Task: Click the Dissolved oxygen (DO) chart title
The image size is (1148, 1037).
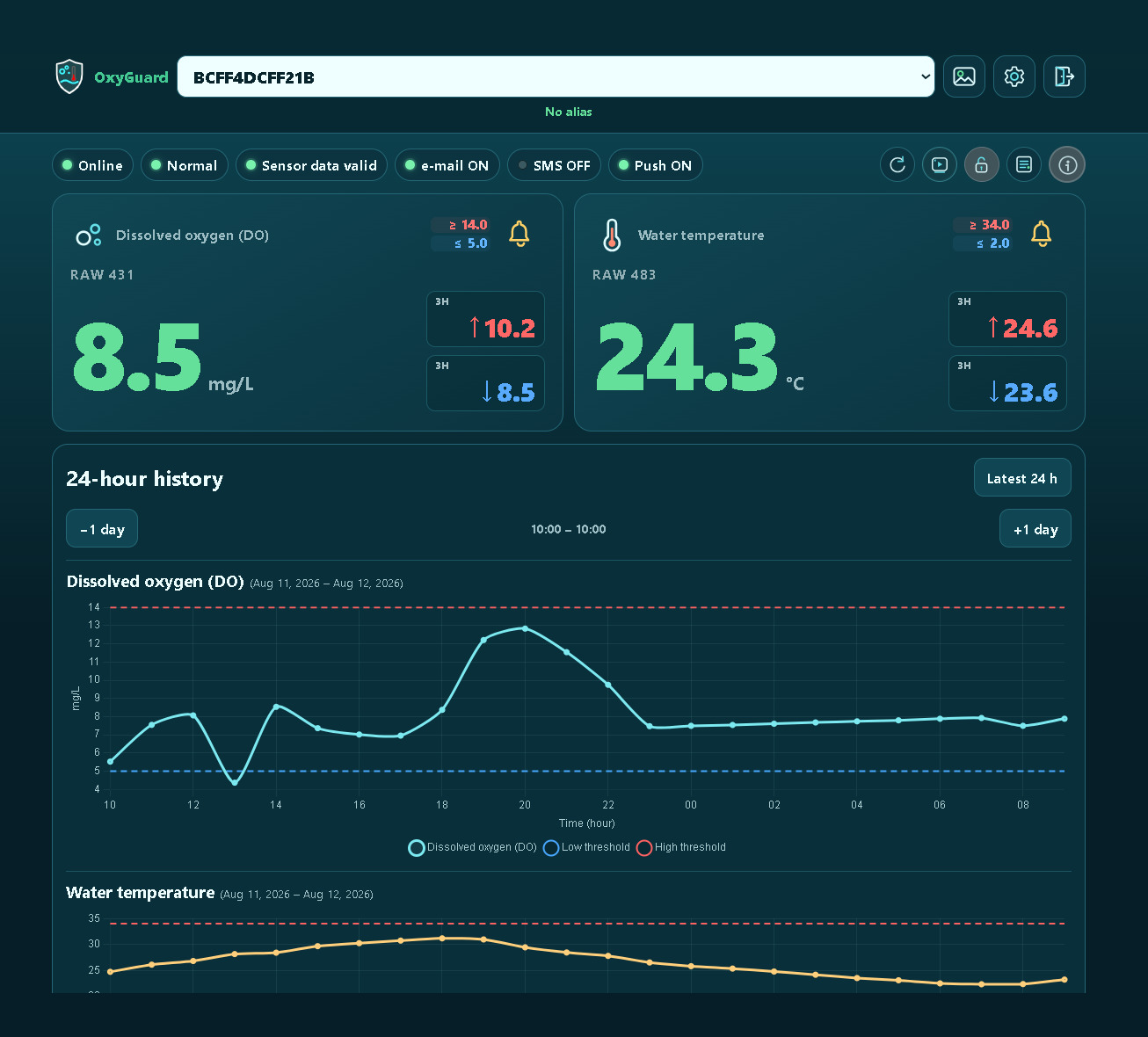Action: (156, 582)
